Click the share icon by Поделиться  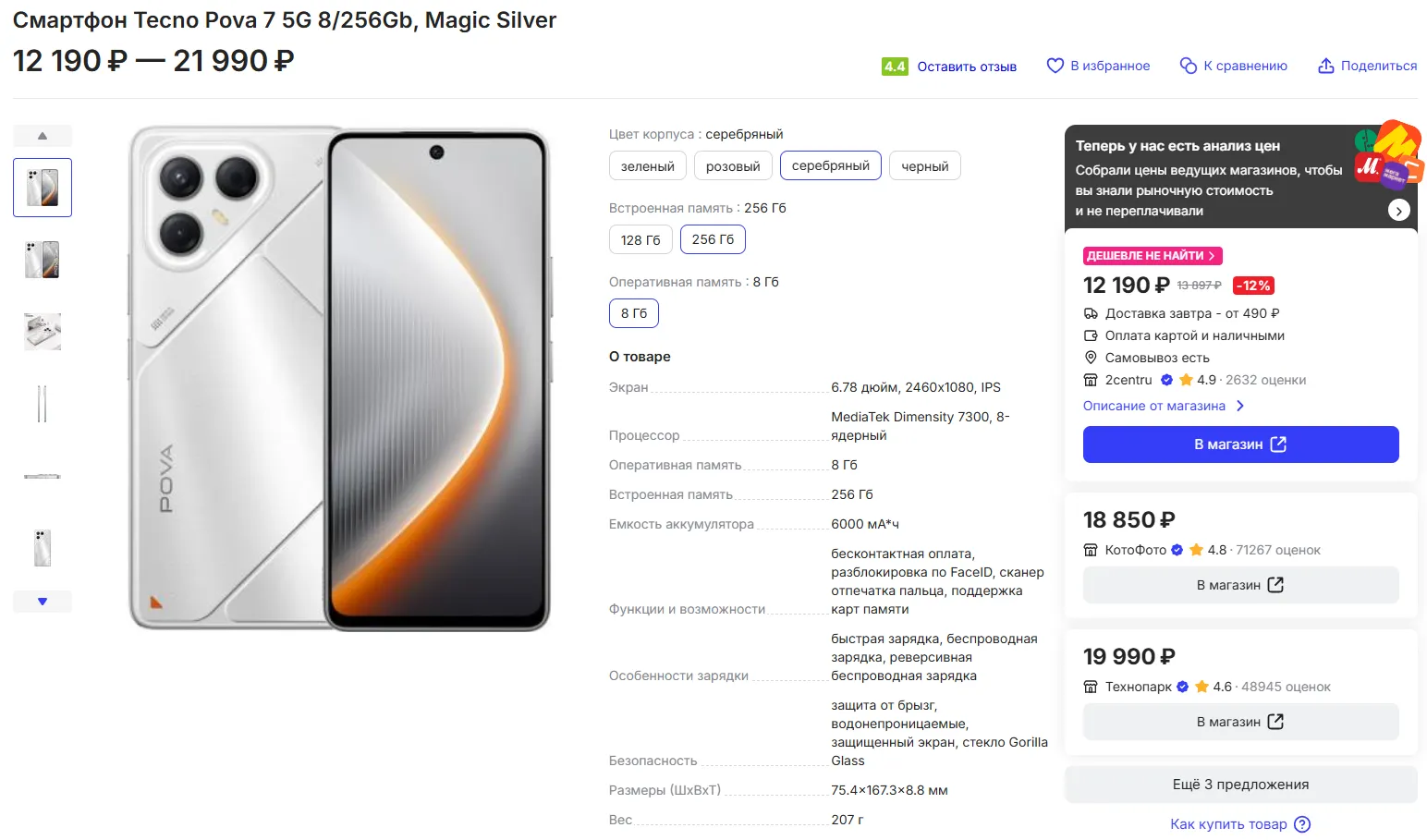tap(1326, 66)
